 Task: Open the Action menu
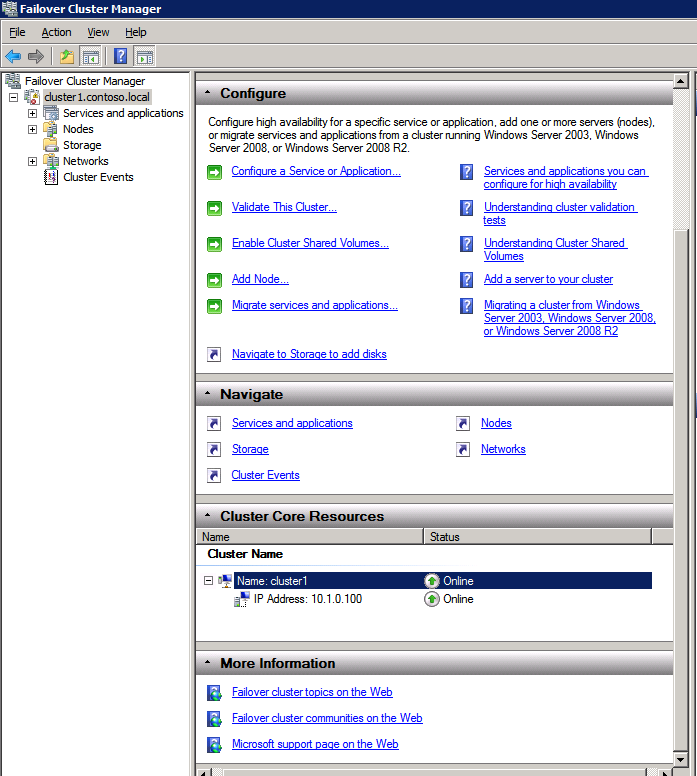56,32
